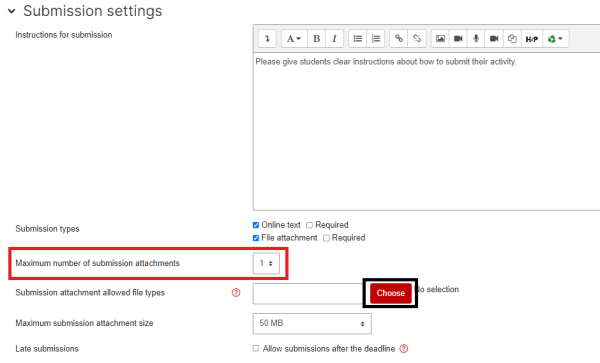Insert media file with first camera icon
This screenshot has width=600, height=363.
tap(458, 39)
